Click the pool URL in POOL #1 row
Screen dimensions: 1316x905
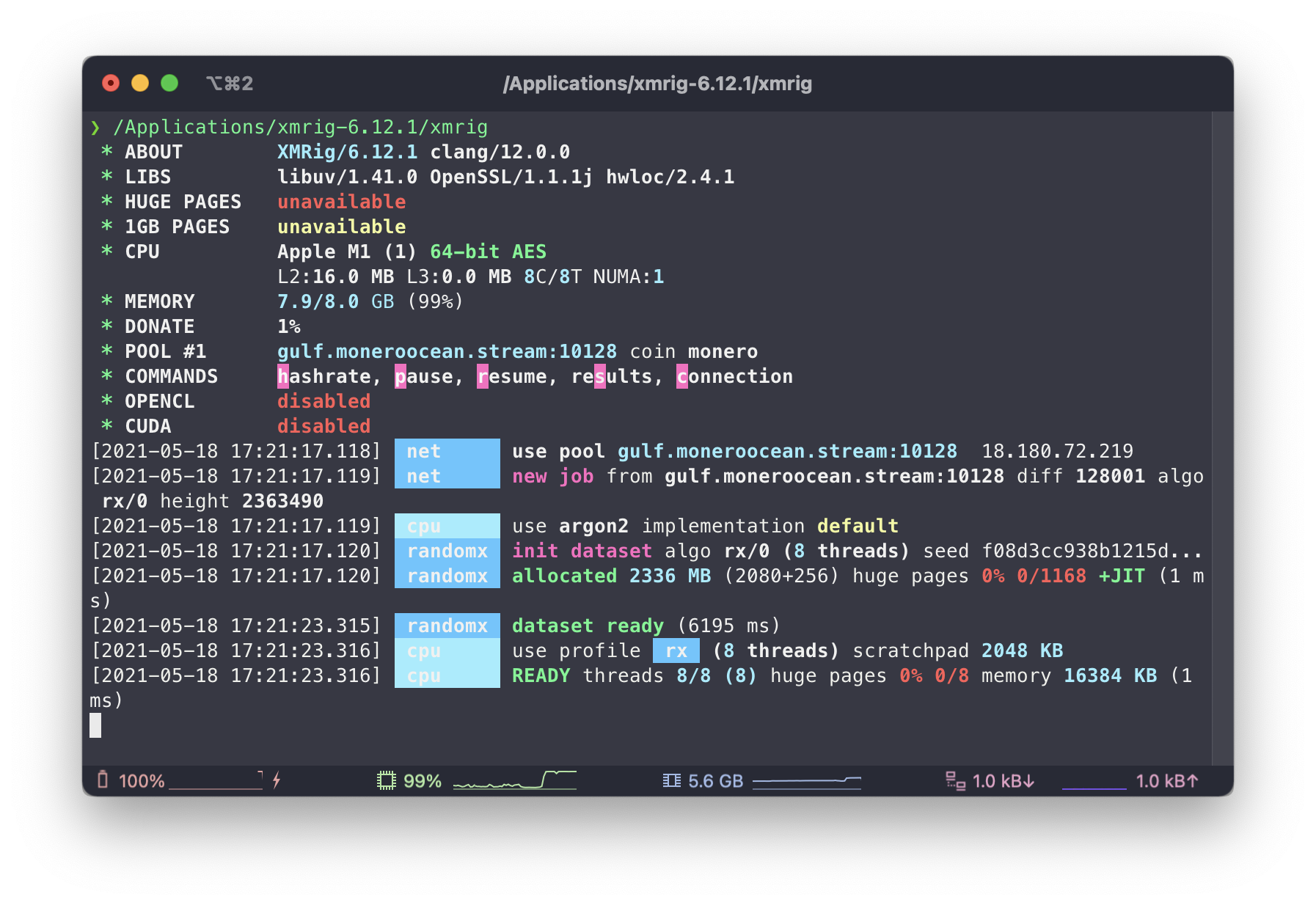[x=447, y=351]
